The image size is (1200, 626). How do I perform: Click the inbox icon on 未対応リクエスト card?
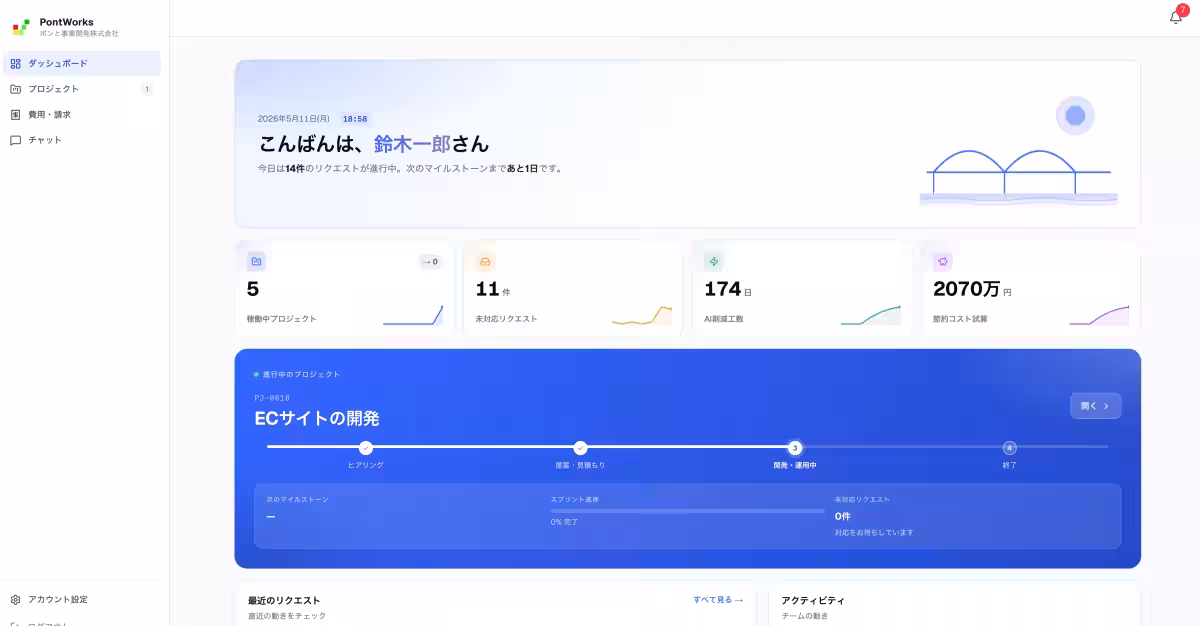click(x=485, y=261)
